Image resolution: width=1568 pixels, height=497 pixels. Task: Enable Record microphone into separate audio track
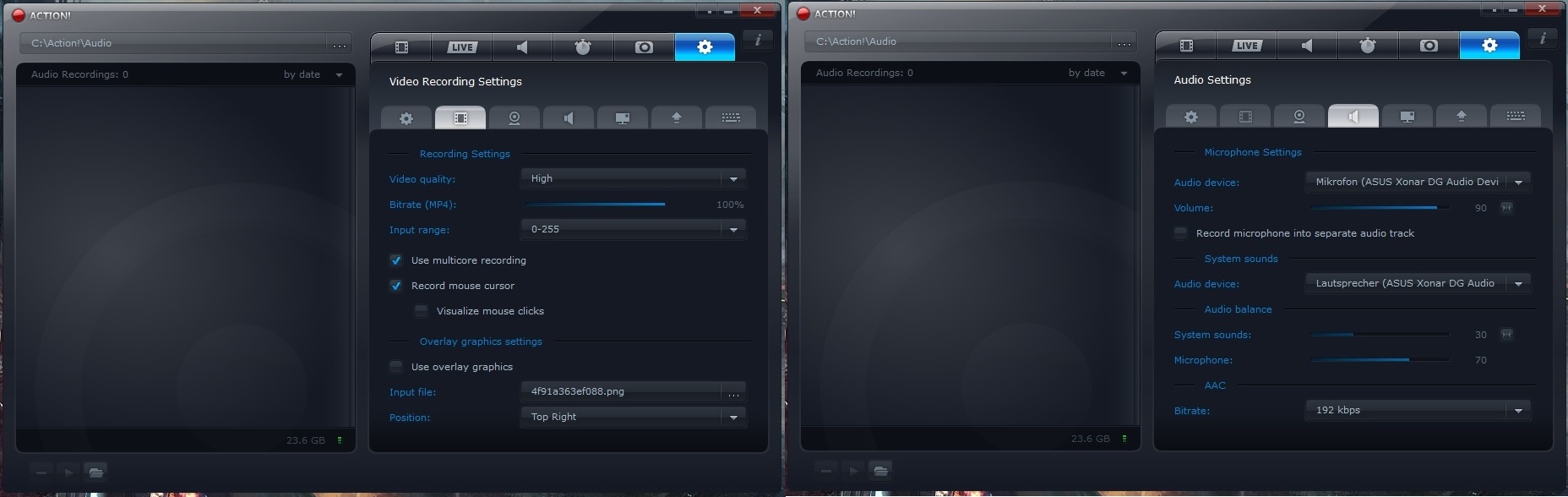1180,233
